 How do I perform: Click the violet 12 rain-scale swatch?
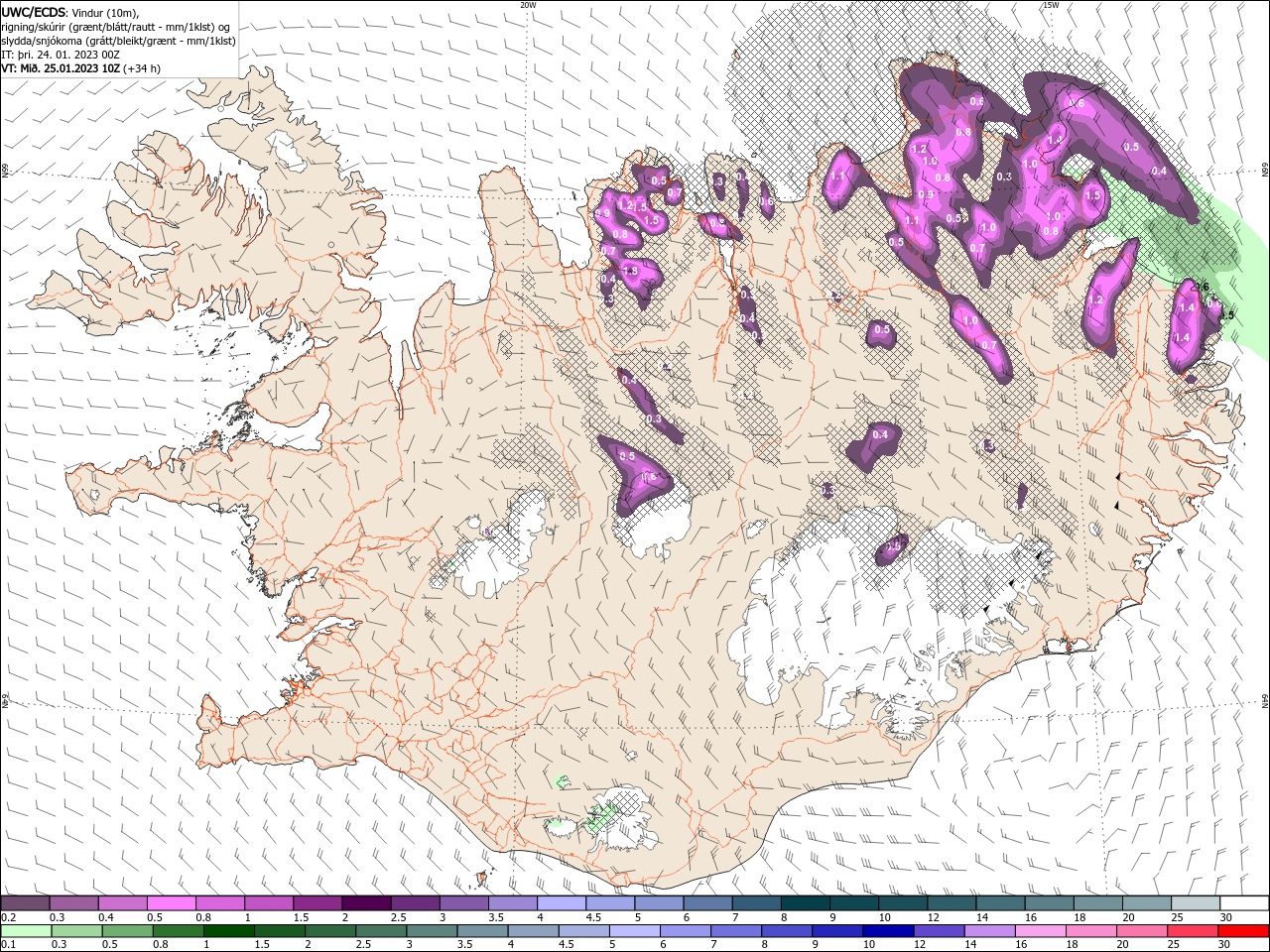click(939, 931)
